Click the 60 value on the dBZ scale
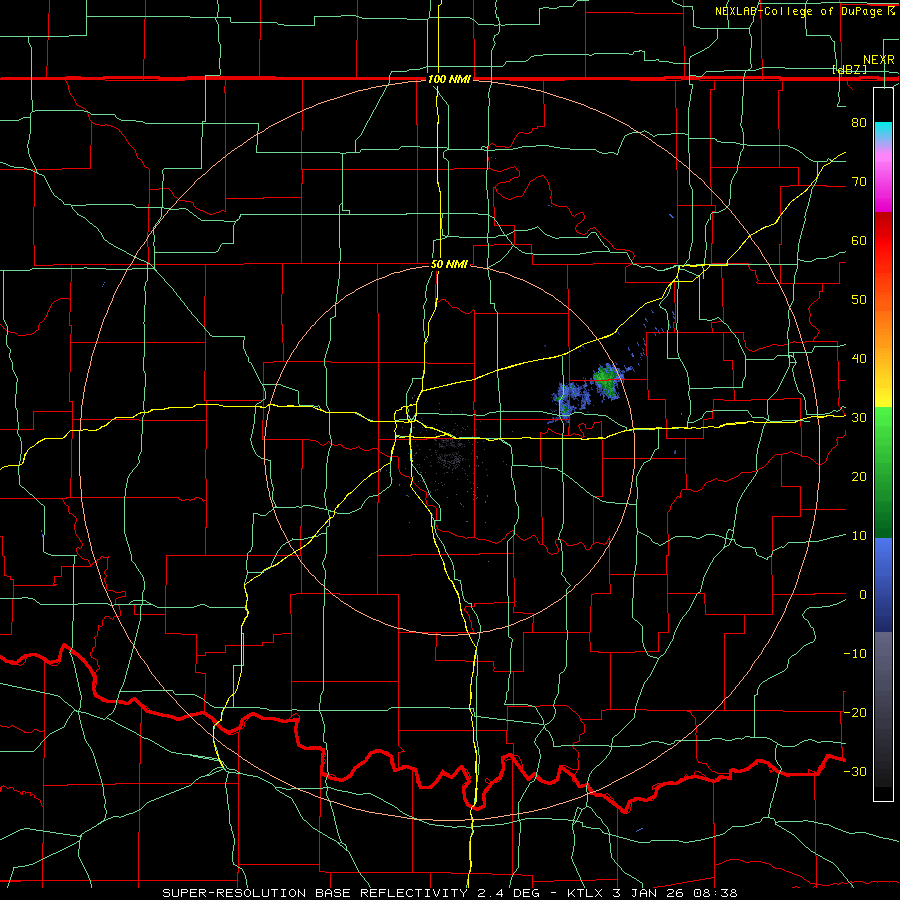This screenshot has width=900, height=900. (x=859, y=240)
